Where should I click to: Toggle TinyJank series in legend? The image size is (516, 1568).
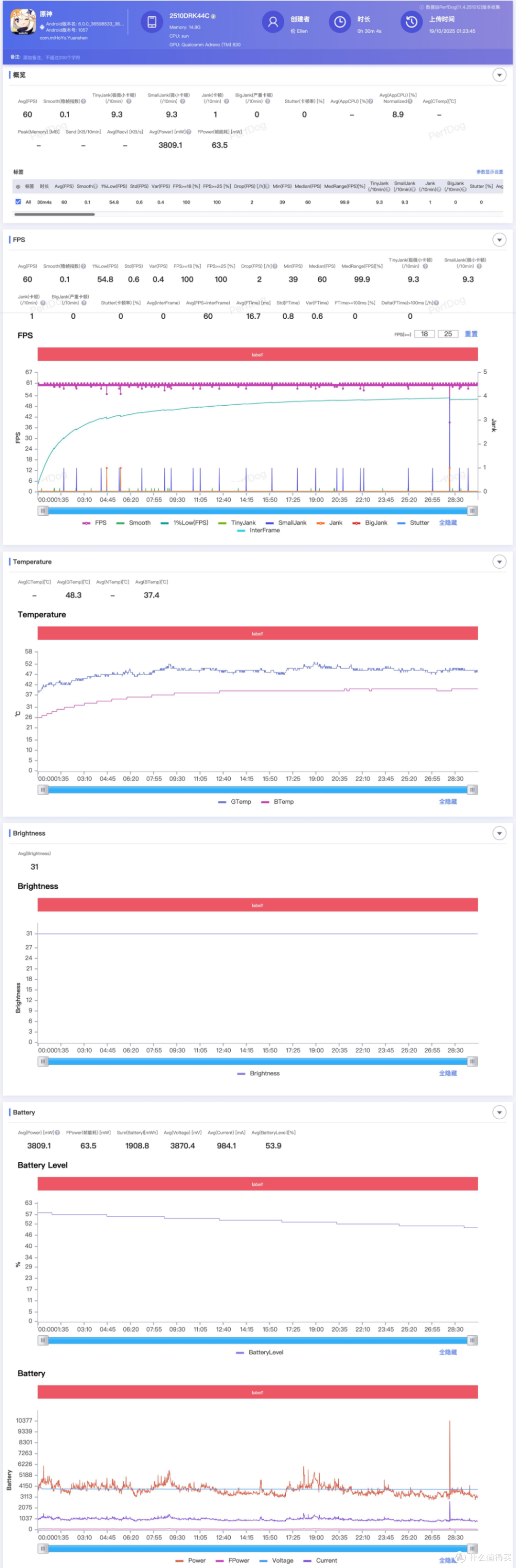(x=236, y=523)
